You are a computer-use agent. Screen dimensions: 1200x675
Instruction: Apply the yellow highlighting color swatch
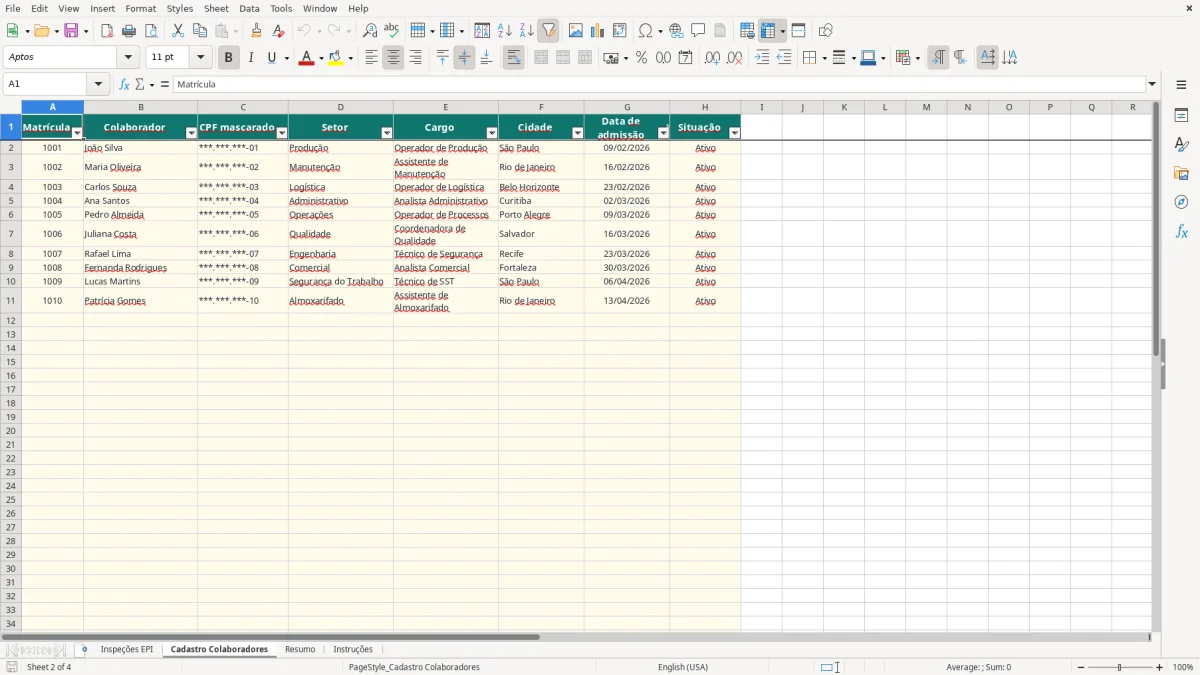pos(336,58)
